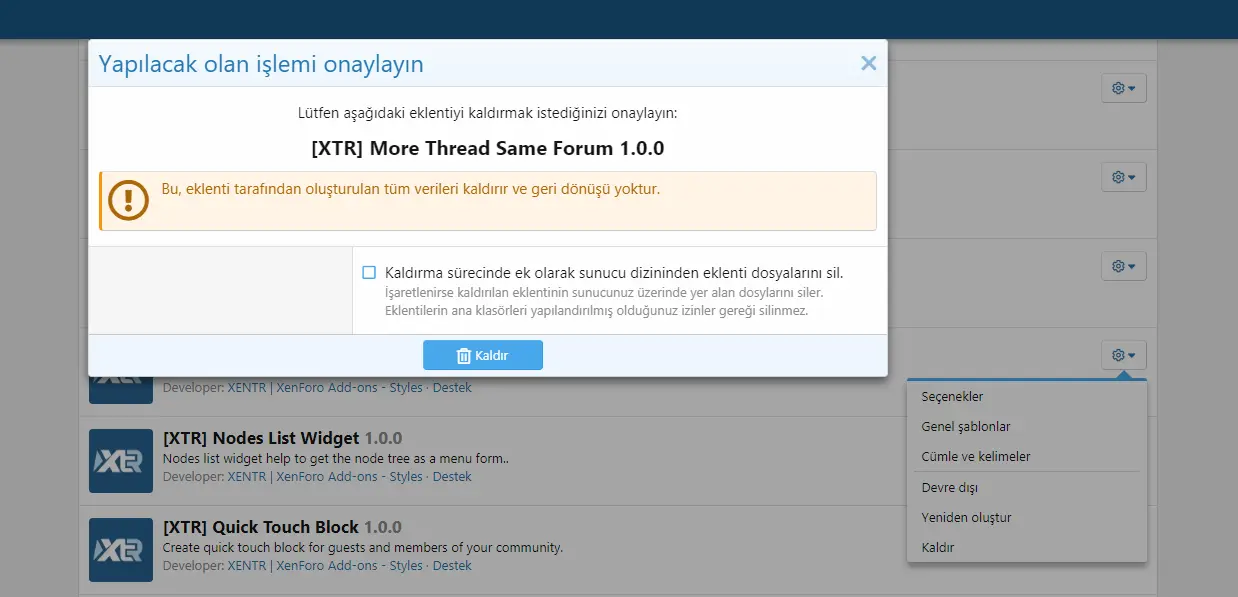Click the 'Yapılacak olan işlemi onaylayın' dialog title
This screenshot has height=597, width=1238.
[261, 64]
